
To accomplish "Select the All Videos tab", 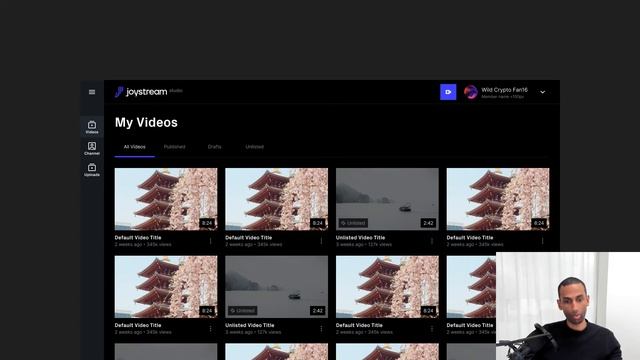I will coord(134,147).
